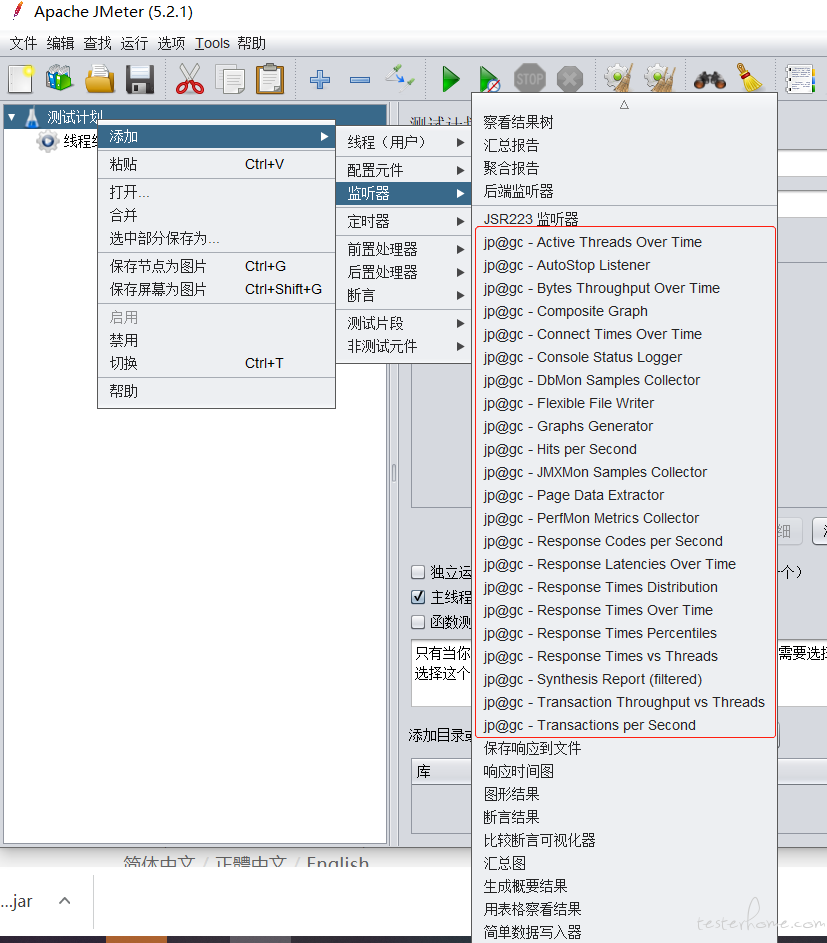Image resolution: width=827 pixels, height=943 pixels.
Task: Click the test plan flask icon
Action: pos(32,116)
